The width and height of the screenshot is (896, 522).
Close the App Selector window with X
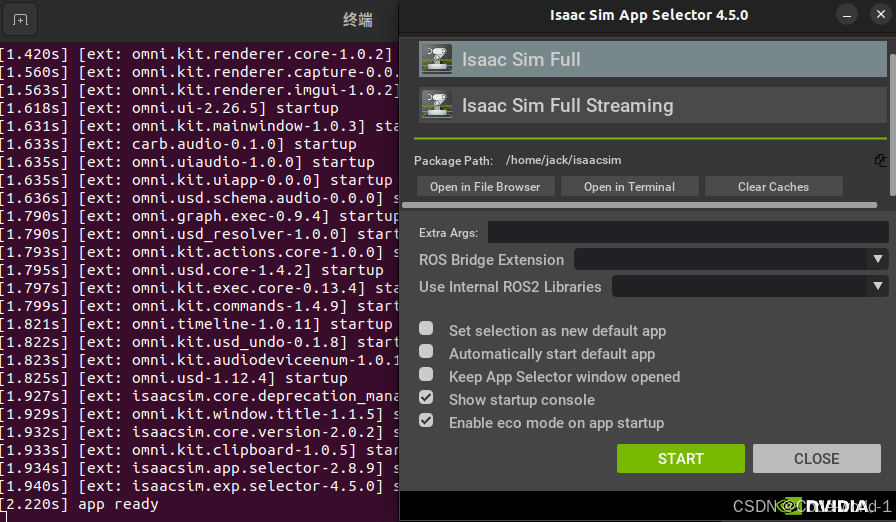click(881, 14)
